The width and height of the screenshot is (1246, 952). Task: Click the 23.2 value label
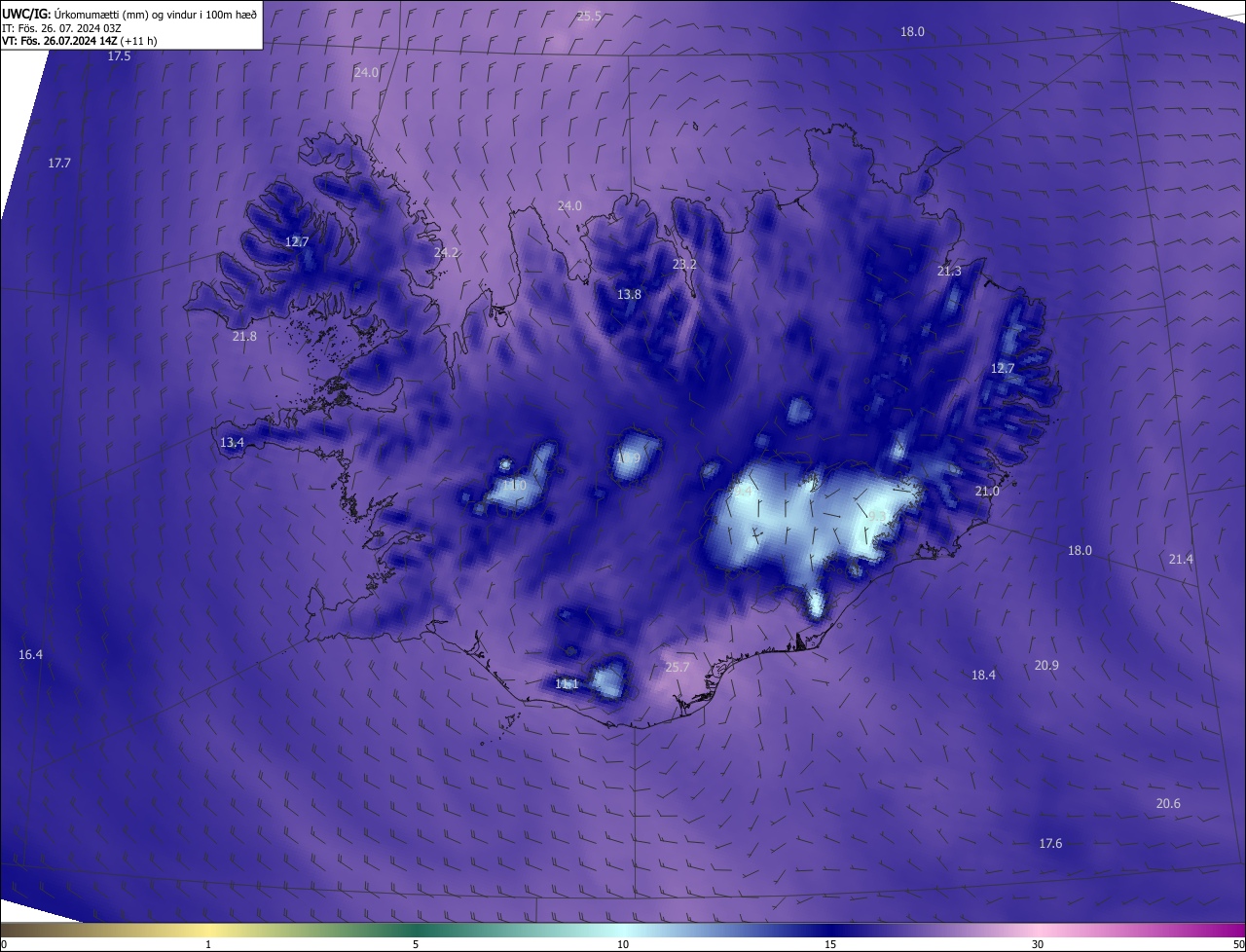click(x=684, y=264)
